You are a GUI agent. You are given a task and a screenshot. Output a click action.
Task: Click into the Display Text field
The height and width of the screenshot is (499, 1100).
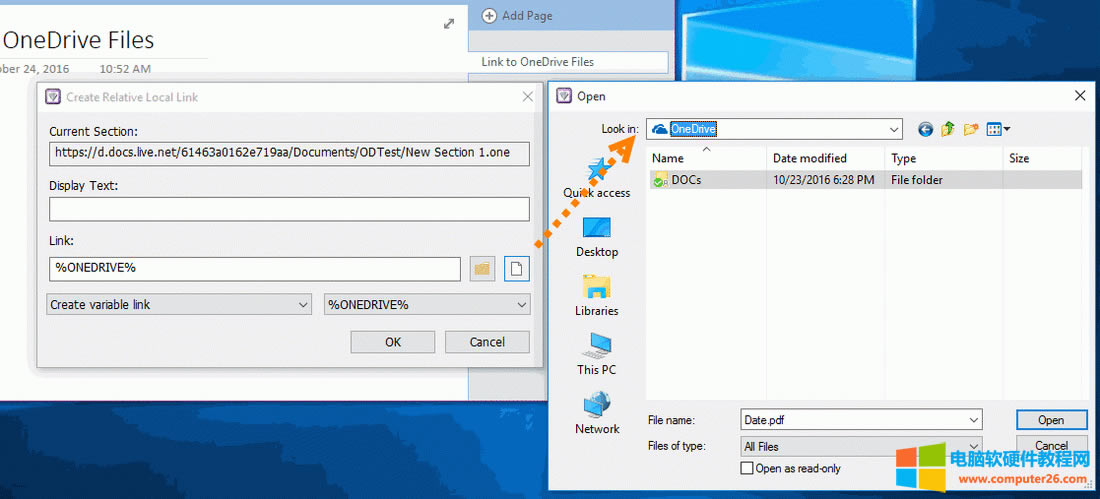pyautogui.click(x=289, y=209)
